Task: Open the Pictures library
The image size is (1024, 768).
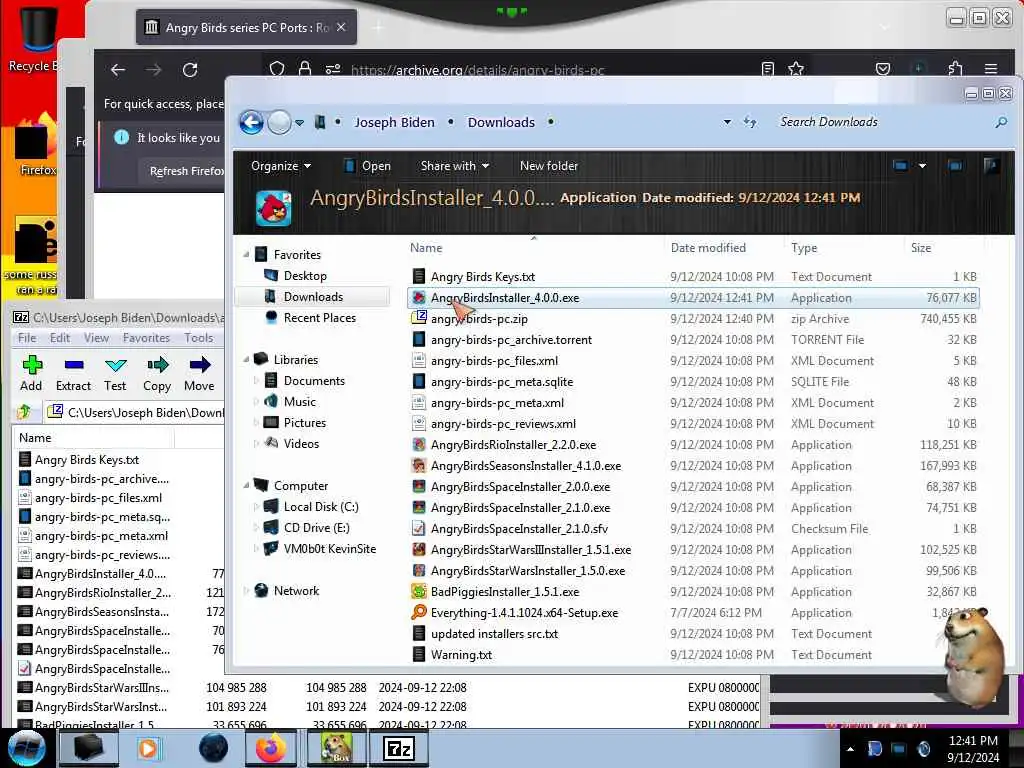Action: [304, 423]
